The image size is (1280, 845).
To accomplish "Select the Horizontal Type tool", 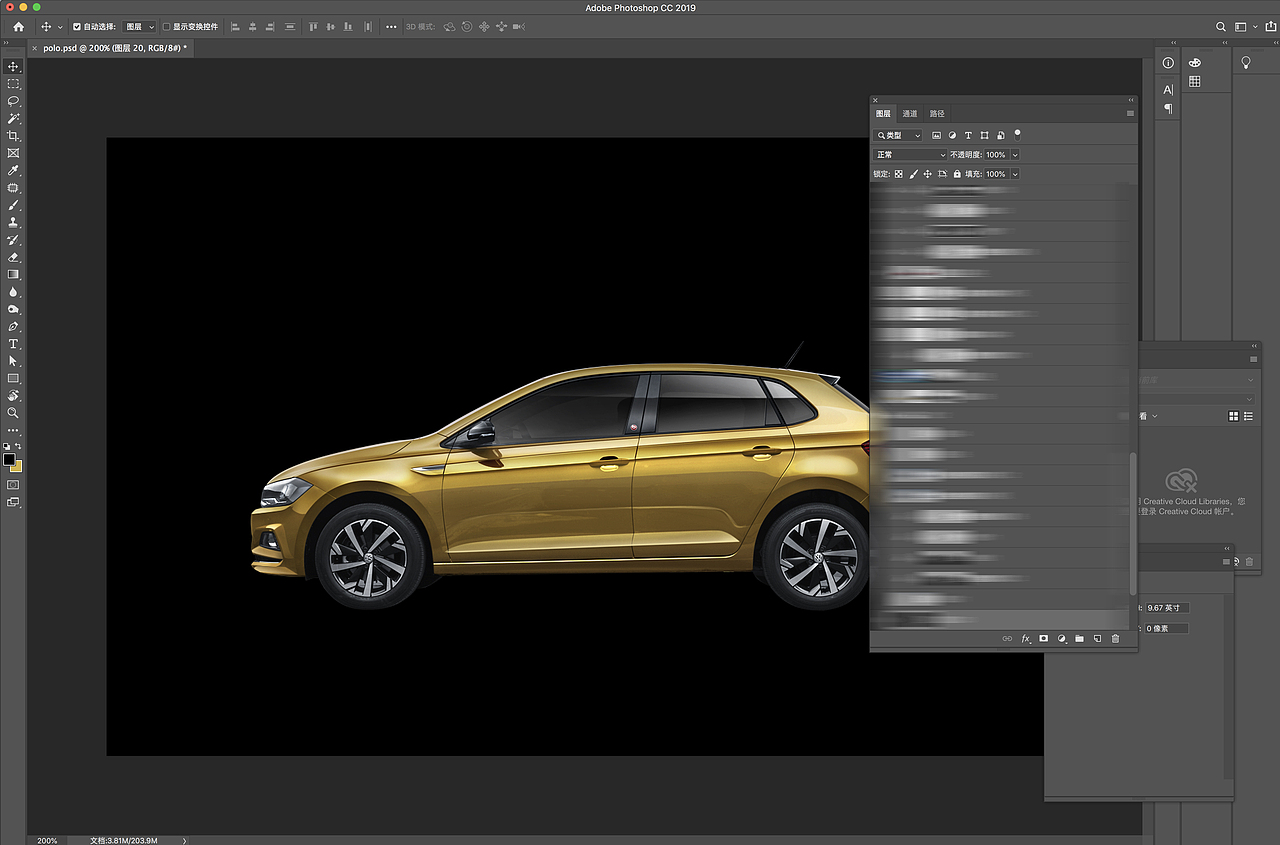I will [13, 344].
